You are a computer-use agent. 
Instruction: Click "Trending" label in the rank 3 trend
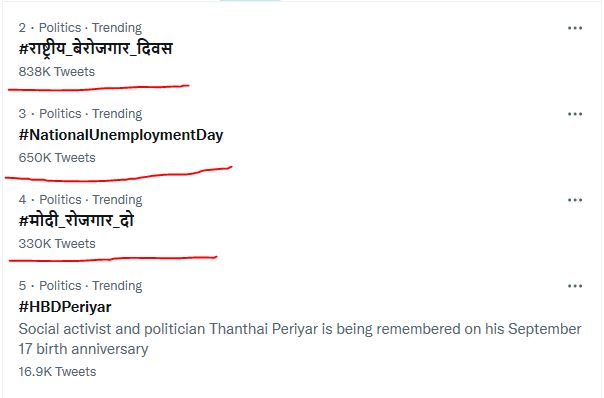117,114
